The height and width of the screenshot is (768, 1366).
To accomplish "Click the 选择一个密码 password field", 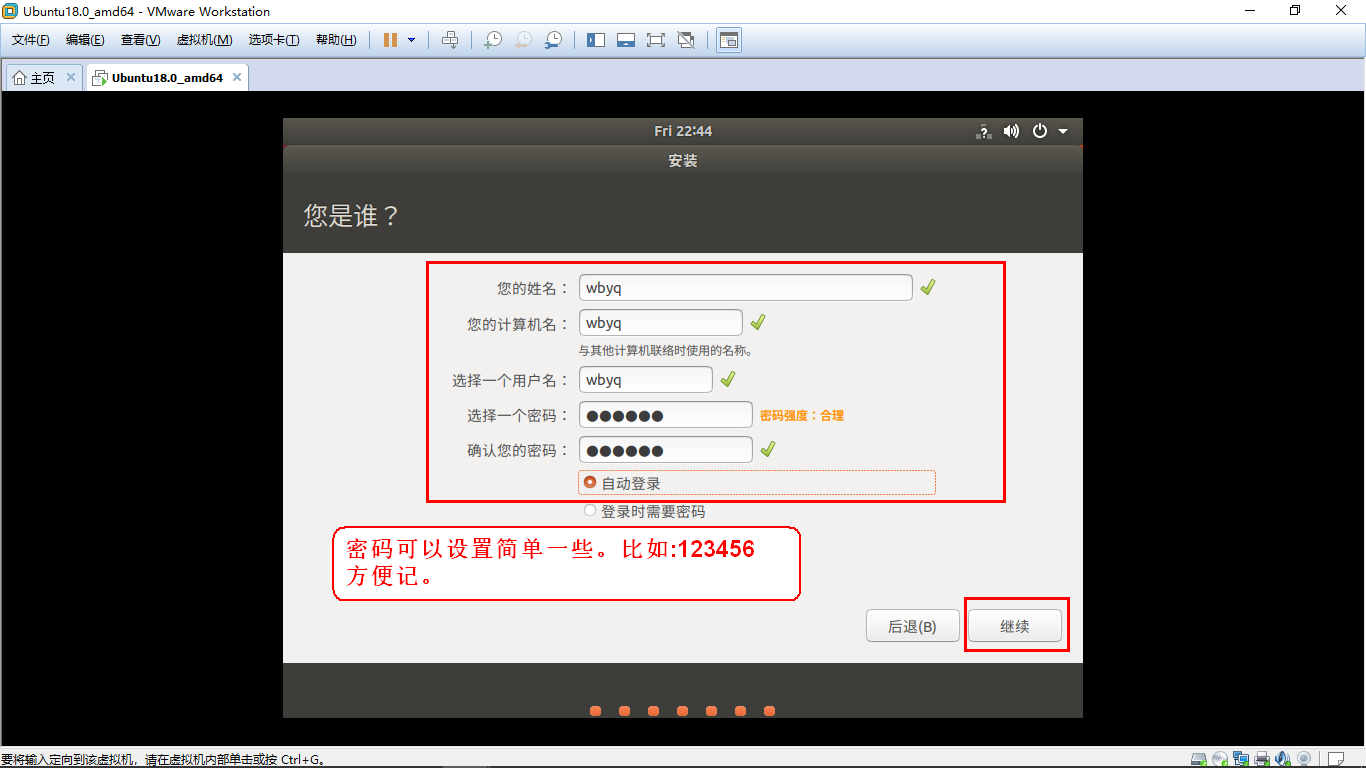I will tap(666, 415).
